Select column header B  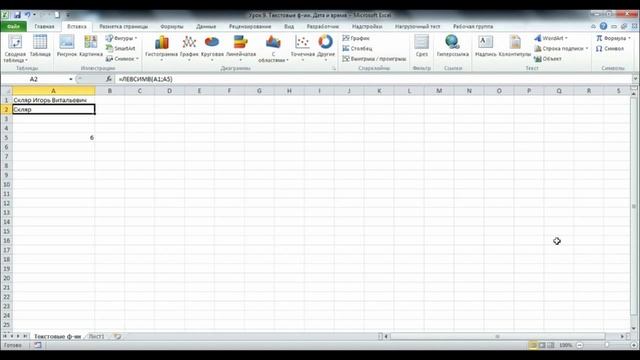tap(110, 91)
